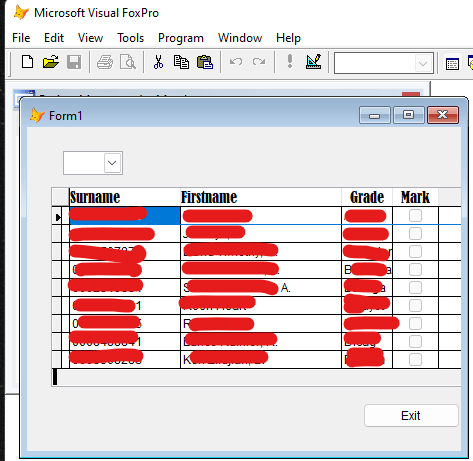Click the Command Window toolbar icon

click(452, 63)
